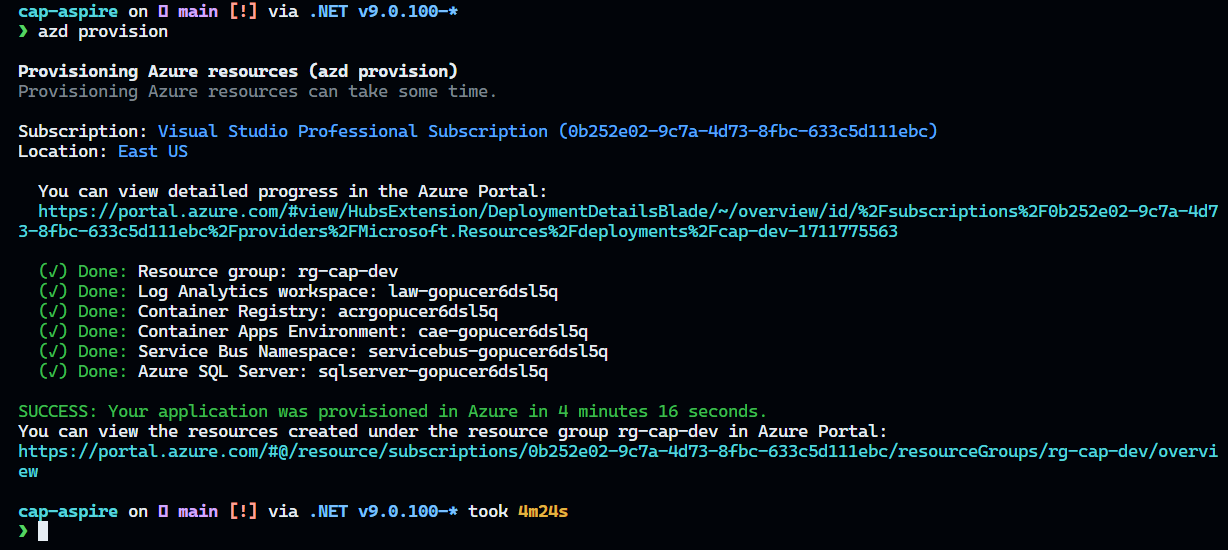Screen dimensions: 1228x550
Task: Click the sqlserver-gopucer6dsl5q resource name
Action: click(432, 371)
